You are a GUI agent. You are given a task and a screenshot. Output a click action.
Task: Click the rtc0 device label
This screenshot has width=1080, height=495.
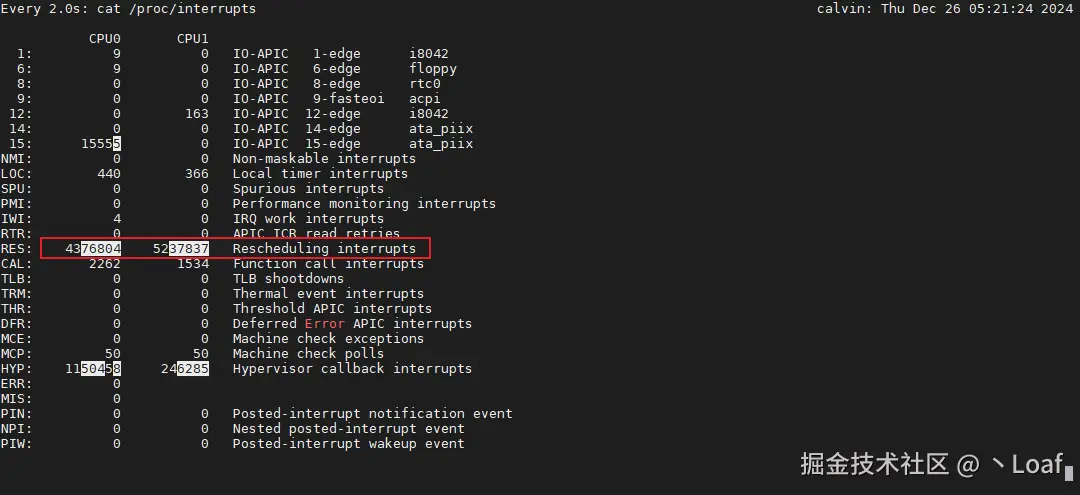pyautogui.click(x=425, y=84)
